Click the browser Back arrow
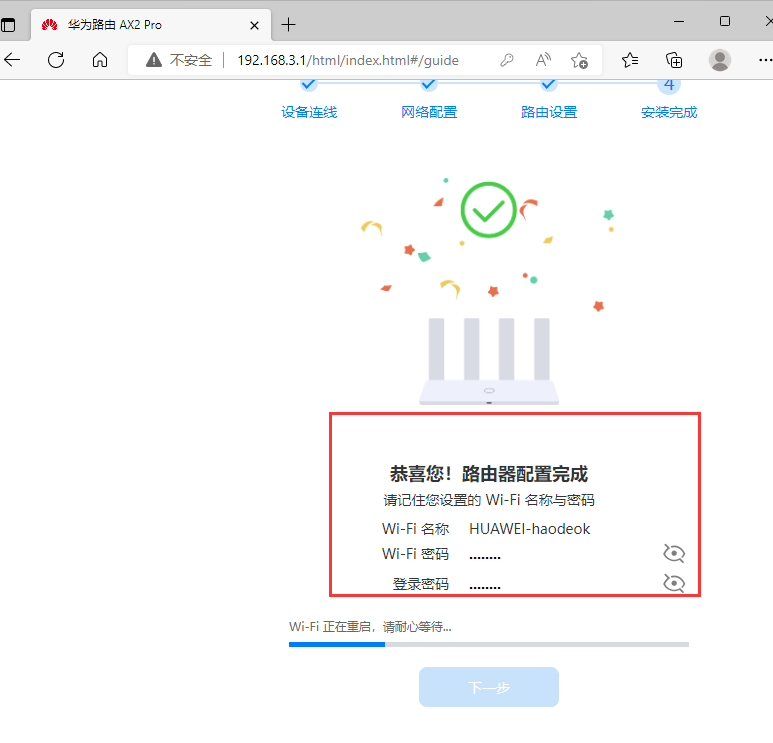This screenshot has height=743, width=773. 12,60
